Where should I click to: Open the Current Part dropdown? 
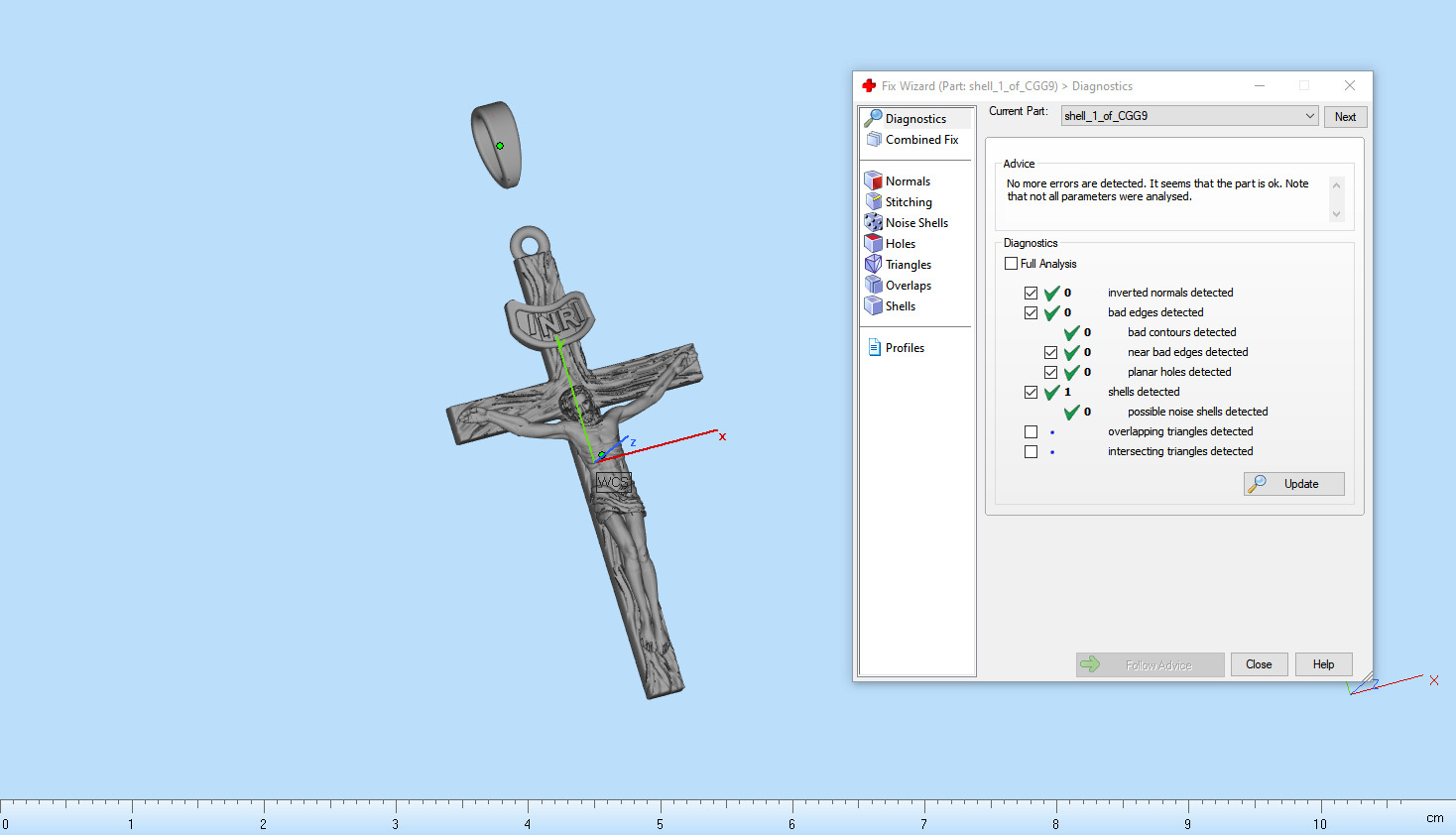[1189, 116]
